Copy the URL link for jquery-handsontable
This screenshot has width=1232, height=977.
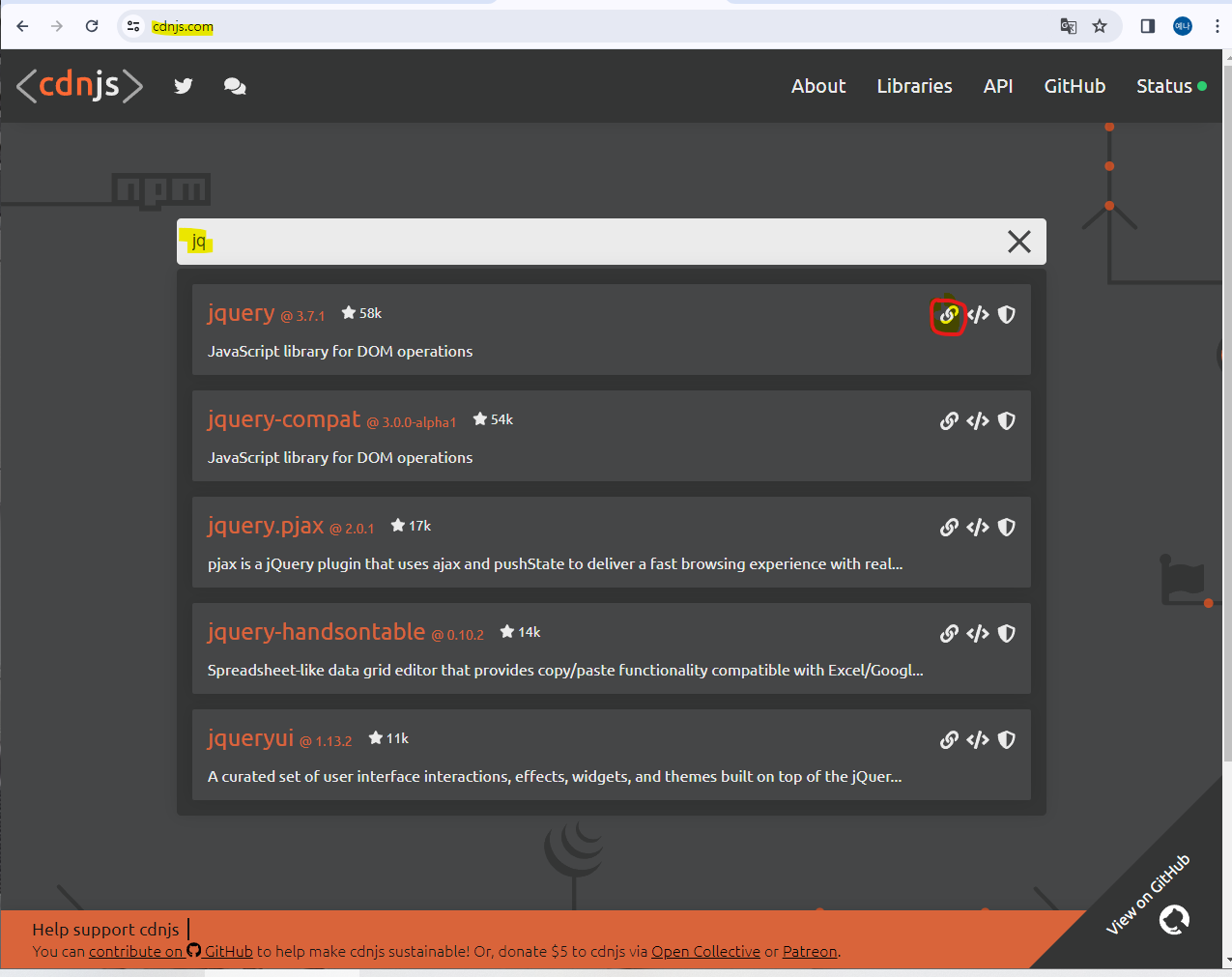(x=949, y=634)
